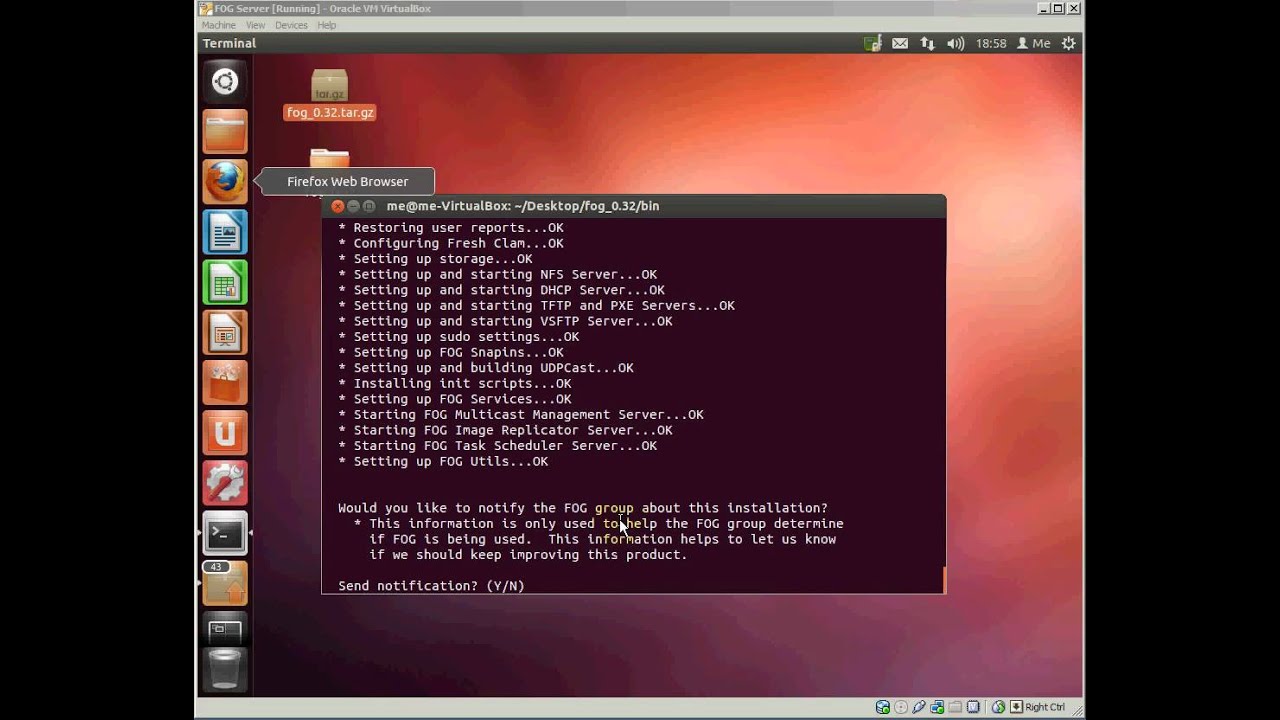
Task: Open the session gear menu in top panel
Action: click(1069, 43)
